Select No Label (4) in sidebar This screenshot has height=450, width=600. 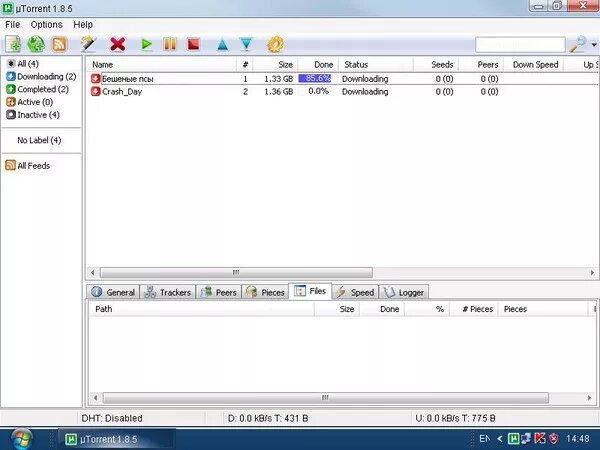39,140
